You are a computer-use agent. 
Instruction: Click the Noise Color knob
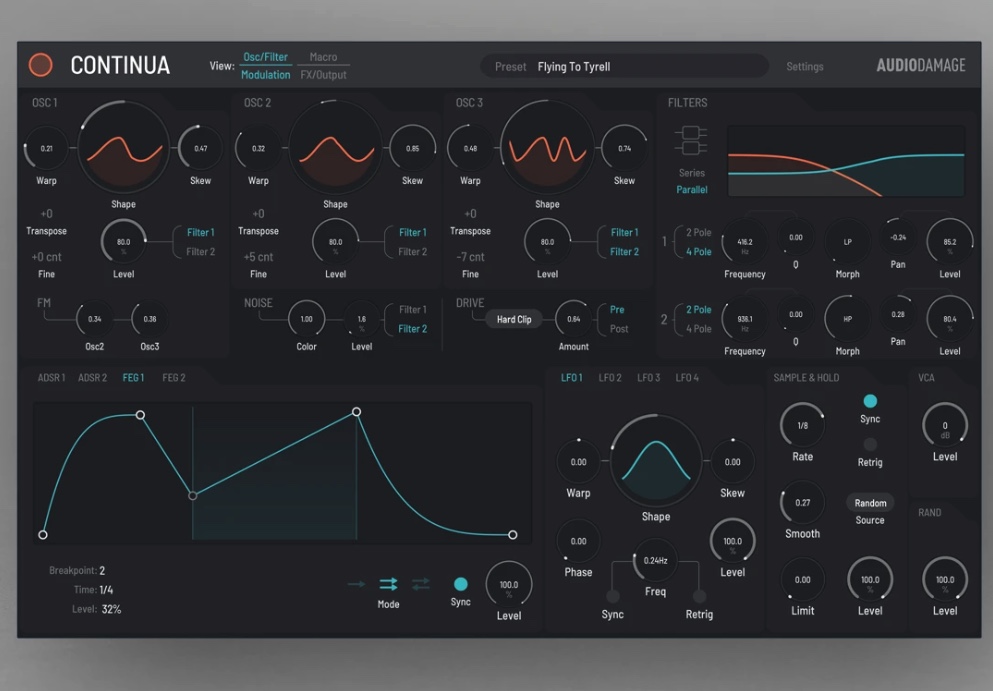[307, 319]
